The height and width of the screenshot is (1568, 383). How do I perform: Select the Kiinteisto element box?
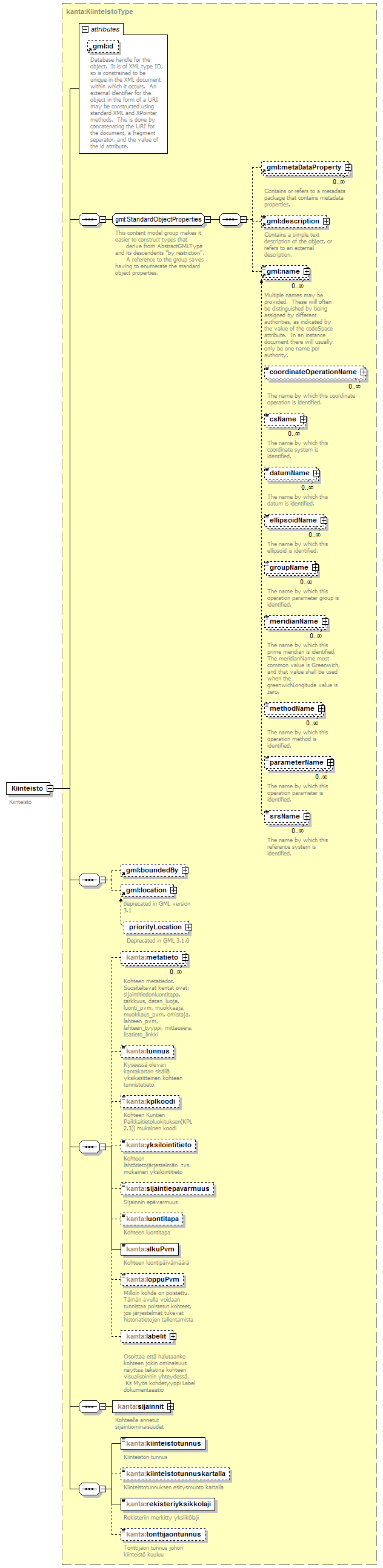coord(27,788)
